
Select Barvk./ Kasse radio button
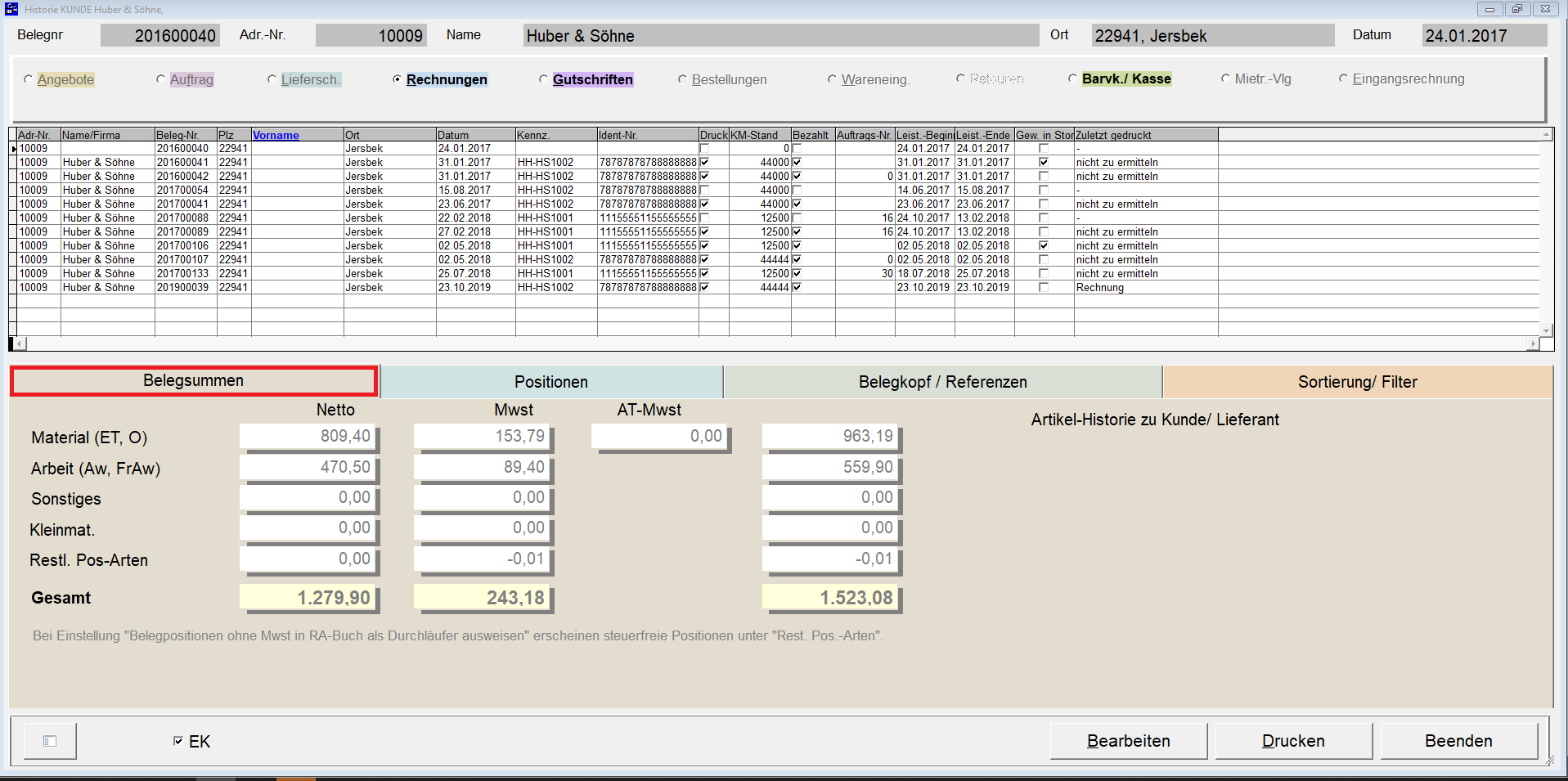1072,79
